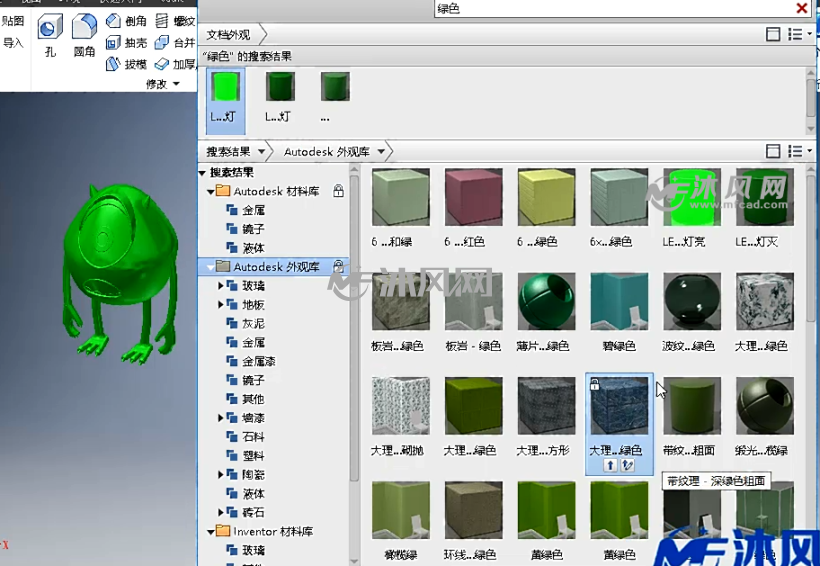
Task: Select the 缎光..榄绿 sphere appearance
Action: coord(764,406)
